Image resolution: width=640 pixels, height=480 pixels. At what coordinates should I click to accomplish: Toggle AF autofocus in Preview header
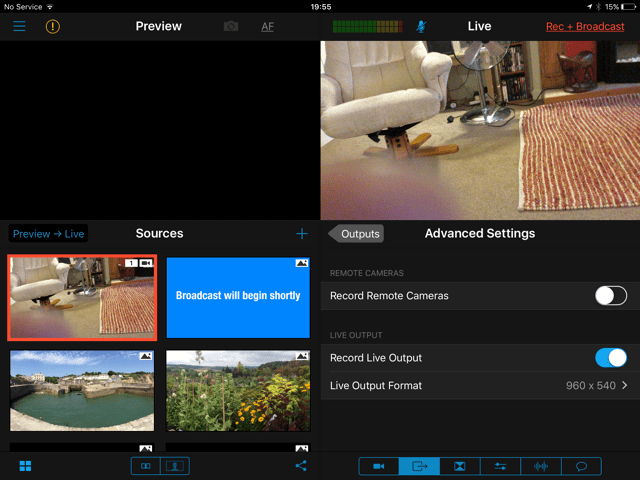point(267,26)
